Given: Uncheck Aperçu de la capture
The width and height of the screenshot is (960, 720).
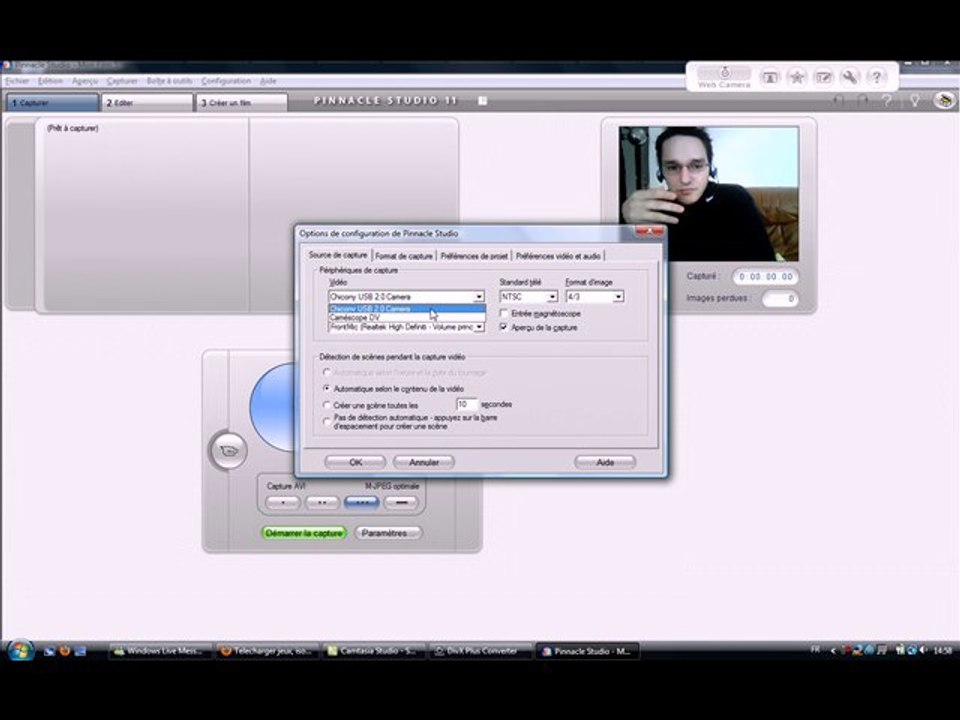Looking at the screenshot, I should pos(504,328).
